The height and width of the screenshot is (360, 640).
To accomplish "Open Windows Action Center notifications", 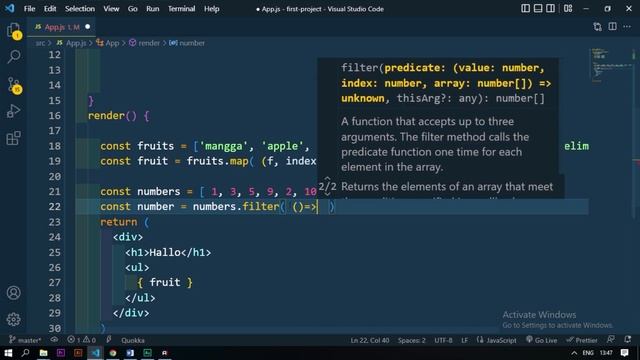I will [x=624, y=353].
